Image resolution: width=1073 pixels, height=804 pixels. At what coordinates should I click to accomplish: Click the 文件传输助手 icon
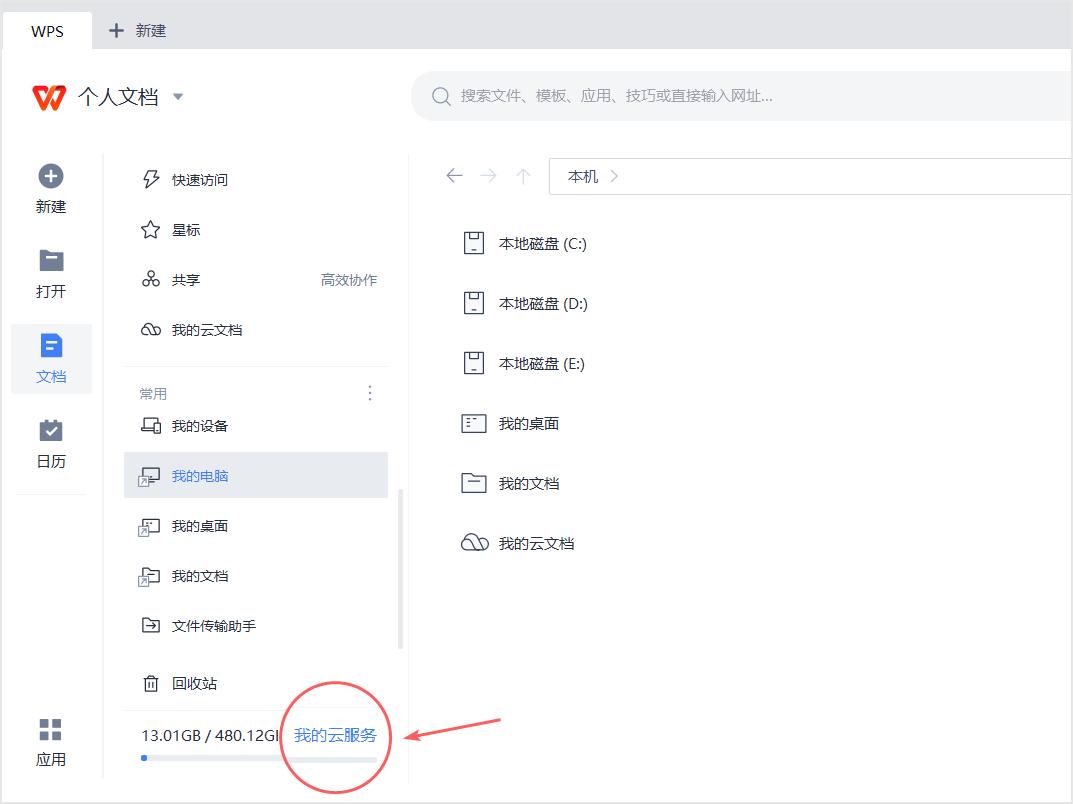click(x=151, y=625)
